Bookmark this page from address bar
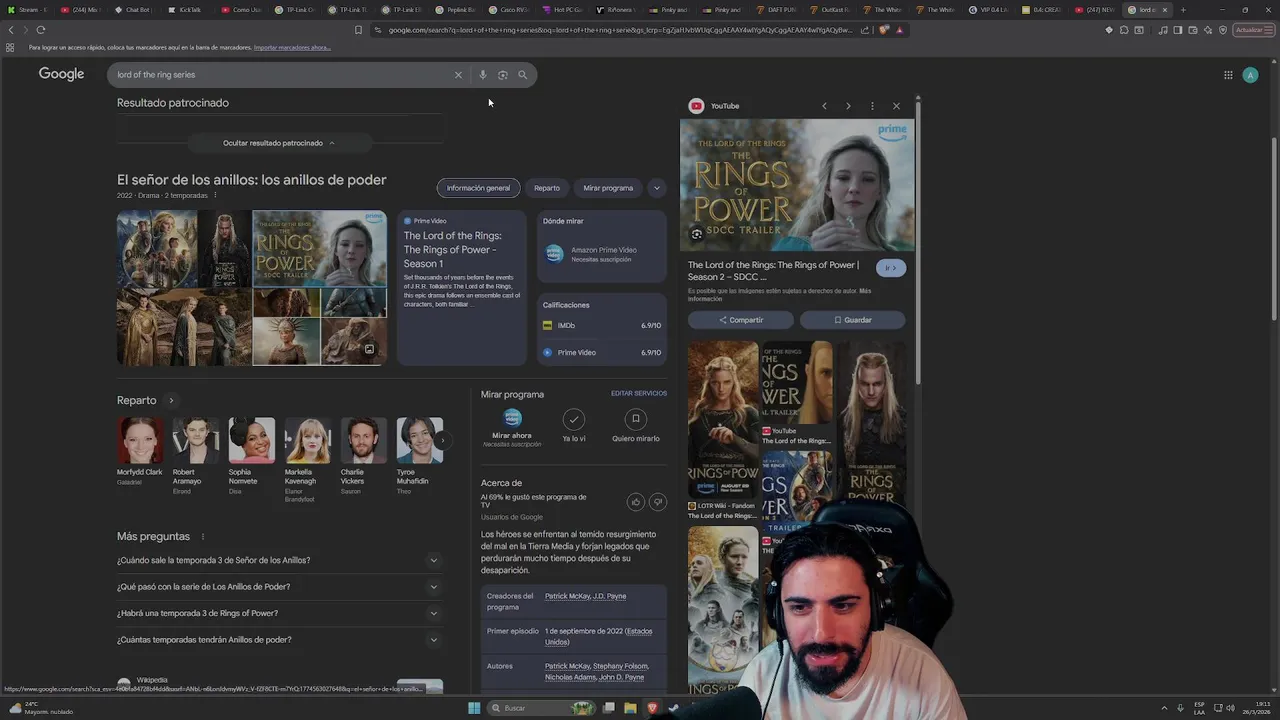This screenshot has width=1280, height=720. click(x=358, y=30)
